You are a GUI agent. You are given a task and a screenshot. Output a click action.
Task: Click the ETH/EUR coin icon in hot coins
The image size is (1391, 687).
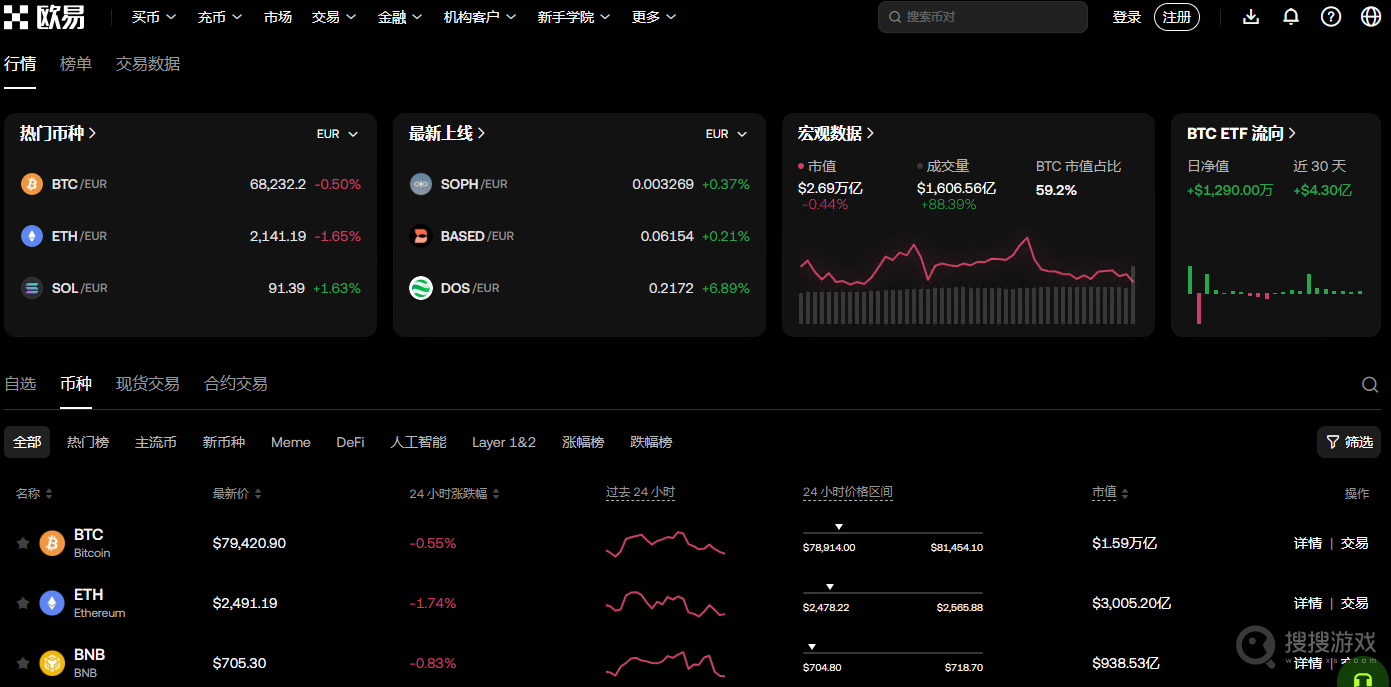pyautogui.click(x=32, y=236)
